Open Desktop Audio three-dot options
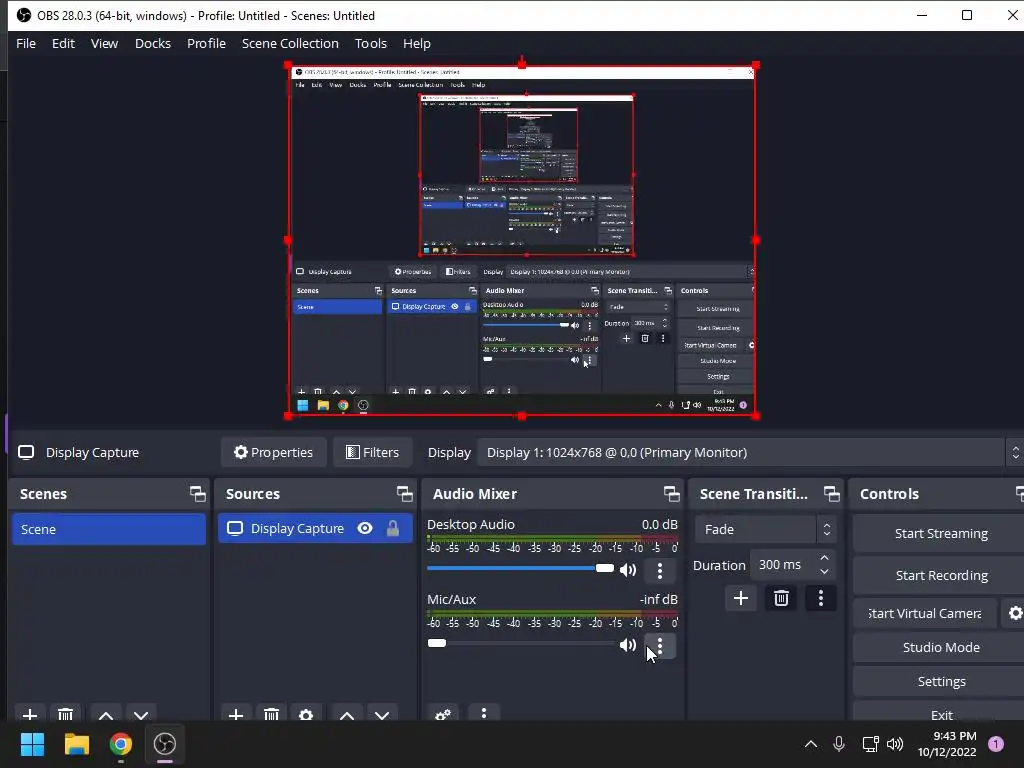 660,570
